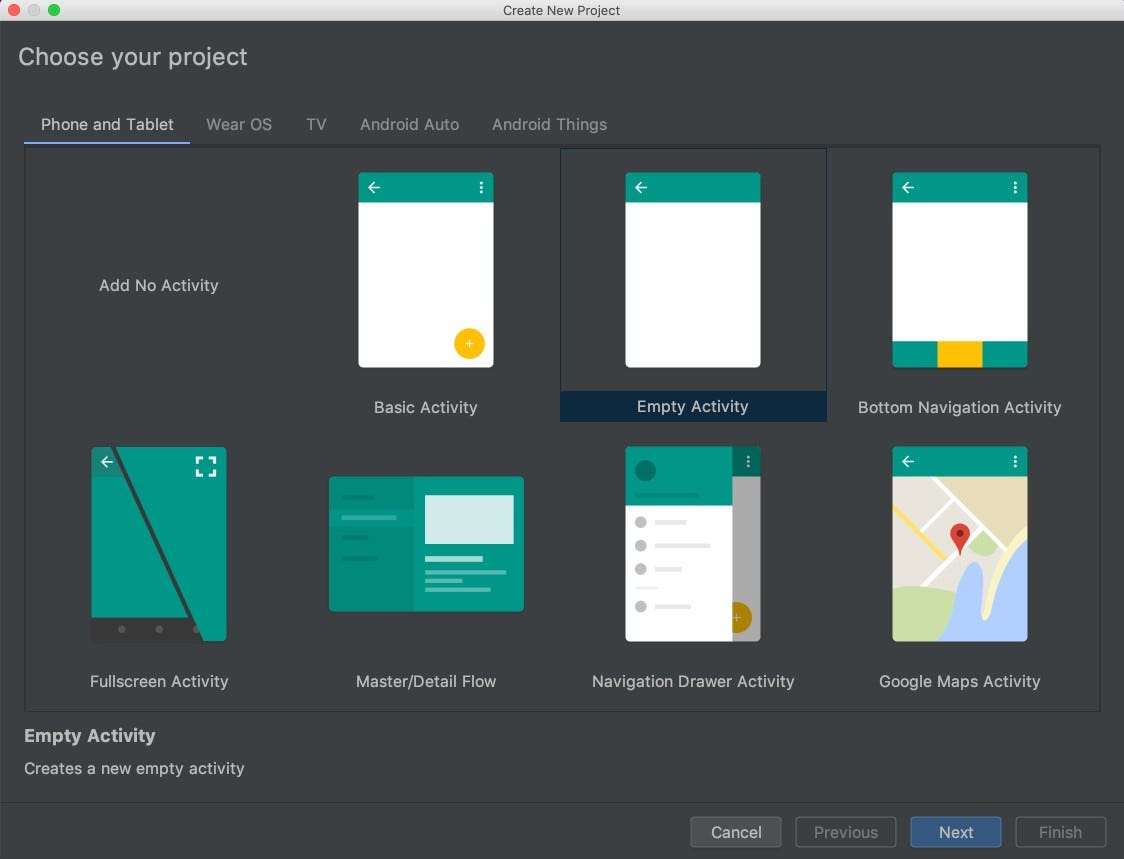Click the yellow bottom bar item in Bottom Navigation preview
Image resolution: width=1124 pixels, height=859 pixels.
tap(960, 354)
